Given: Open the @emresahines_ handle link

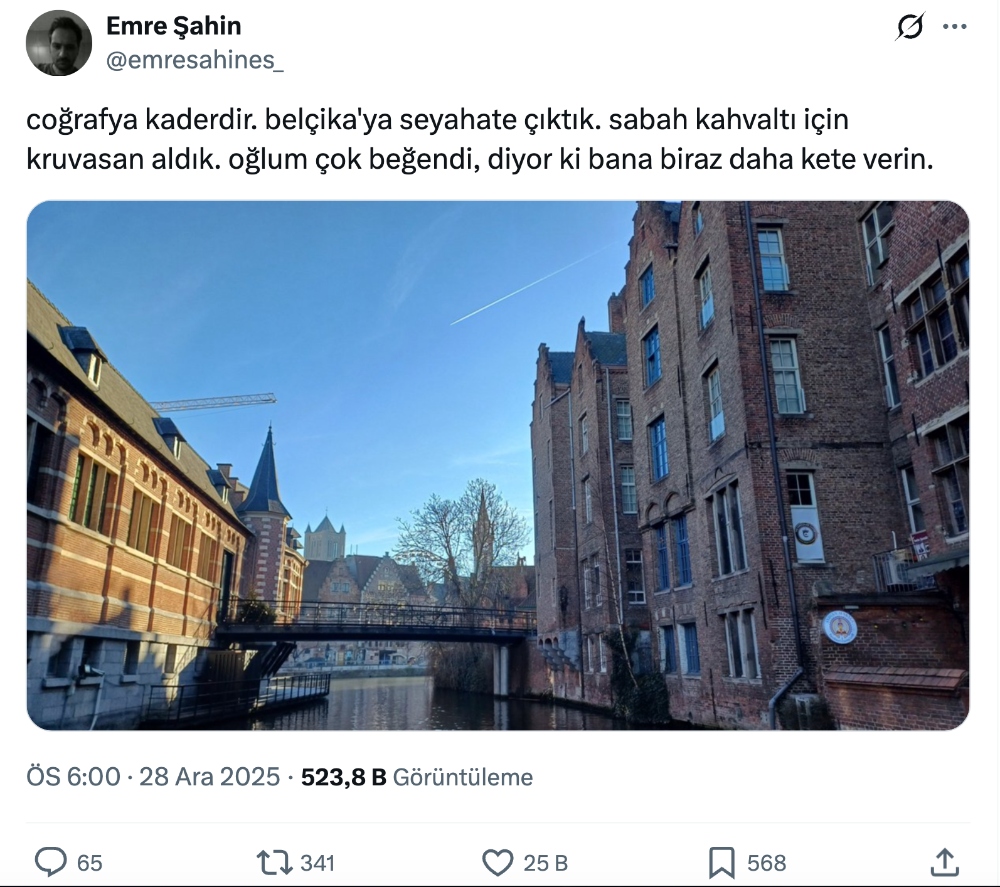Looking at the screenshot, I should point(195,60).
